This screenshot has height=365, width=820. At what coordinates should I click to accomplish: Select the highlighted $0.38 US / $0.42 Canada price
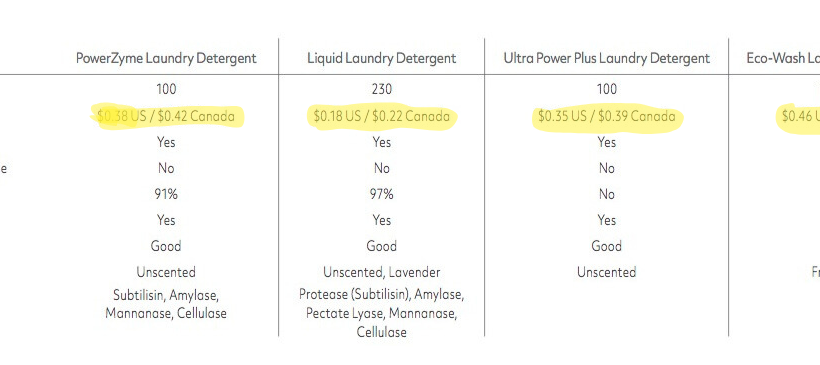click(166, 116)
